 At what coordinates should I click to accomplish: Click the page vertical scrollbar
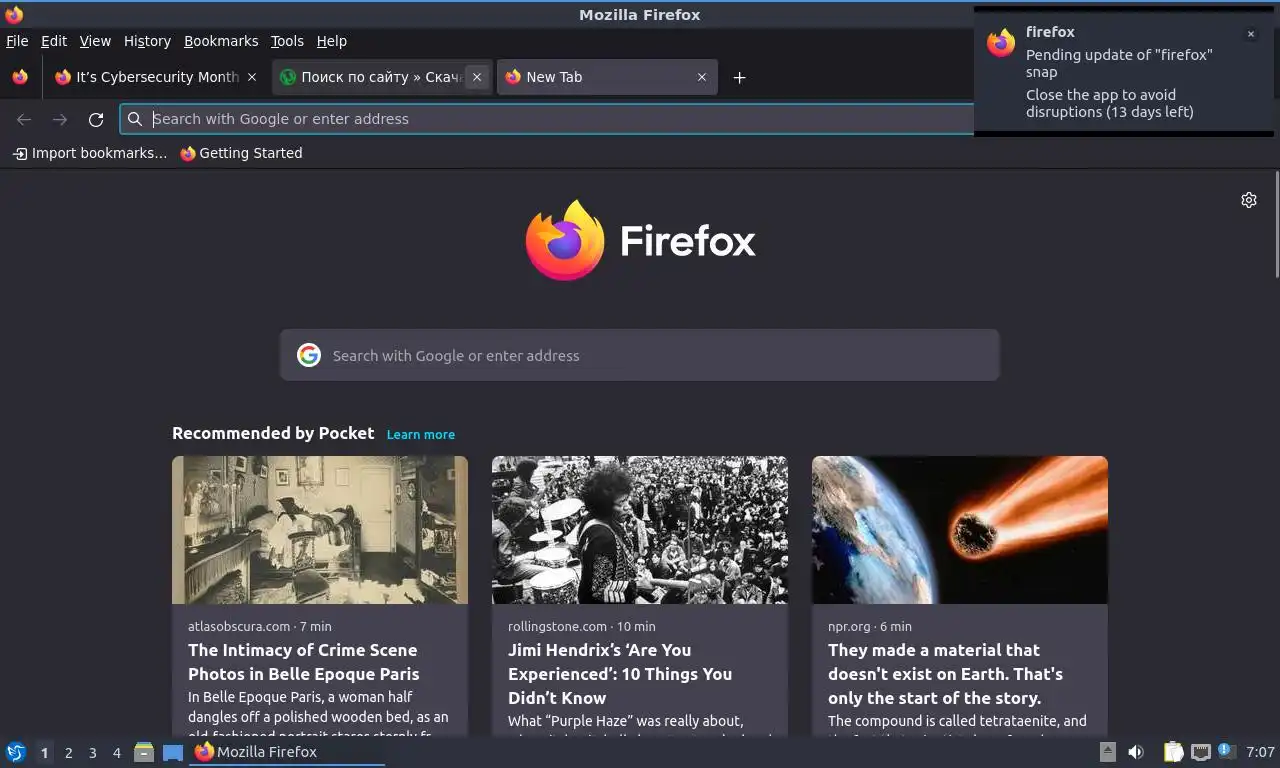[x=1276, y=225]
